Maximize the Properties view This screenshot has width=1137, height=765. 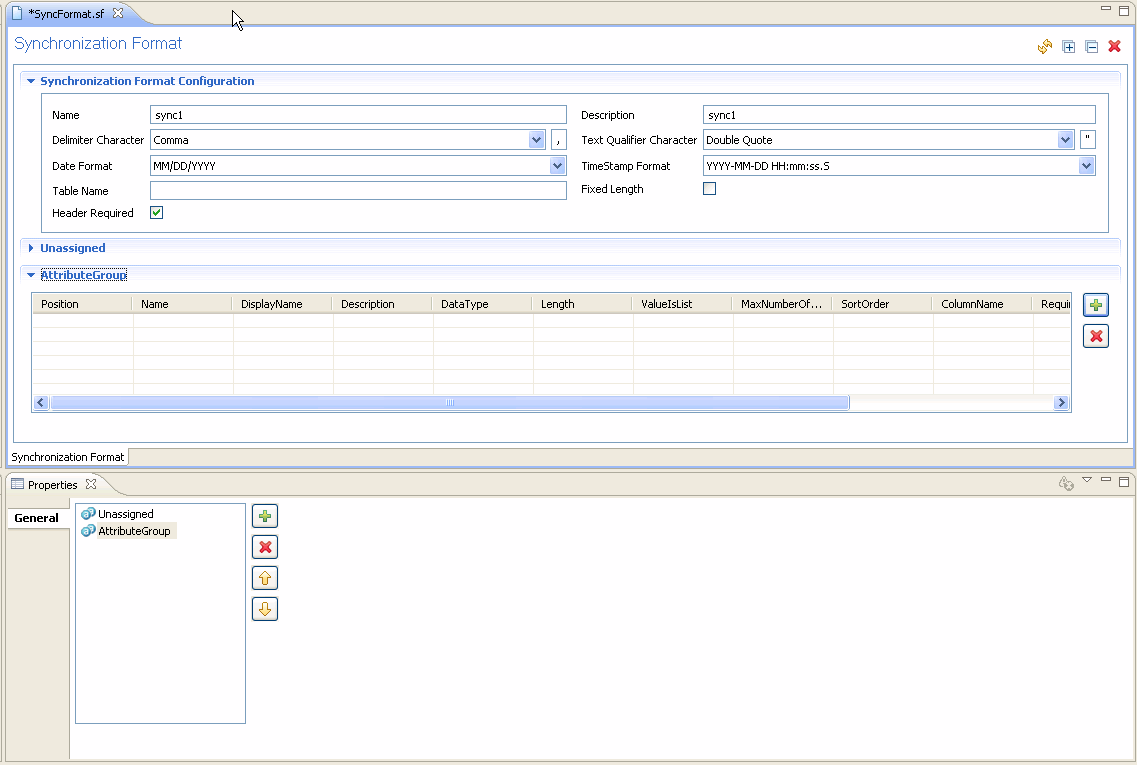click(1124, 481)
